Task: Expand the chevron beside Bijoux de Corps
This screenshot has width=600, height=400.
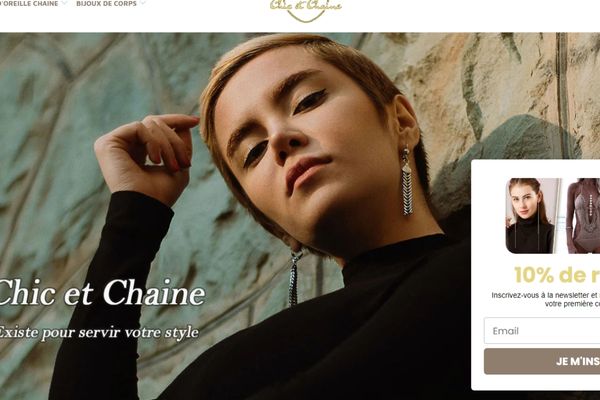Action: (143, 3)
